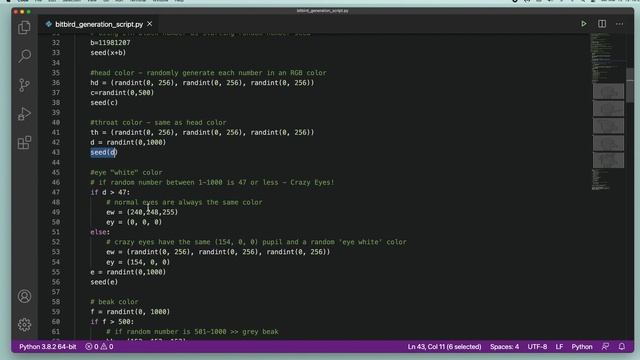Viewport: 640px width, 360px height.
Task: Click 'if f > 500:' on line 60
Action: [112, 322]
